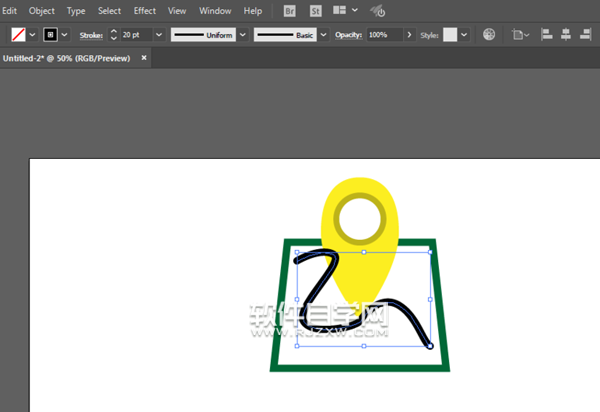
Task: Expand the fill color dropdown arrow
Action: 33,34
